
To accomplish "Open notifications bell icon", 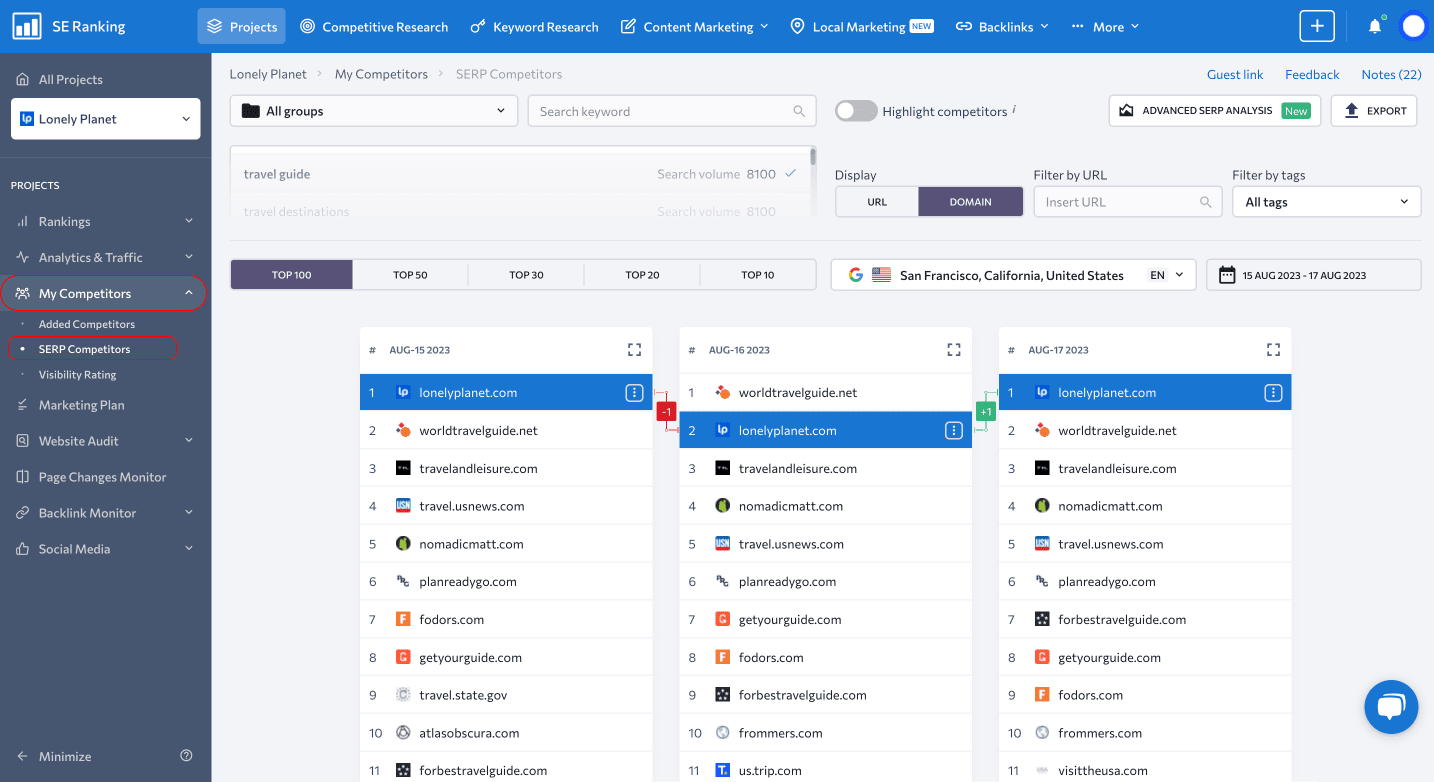I will 1375,26.
